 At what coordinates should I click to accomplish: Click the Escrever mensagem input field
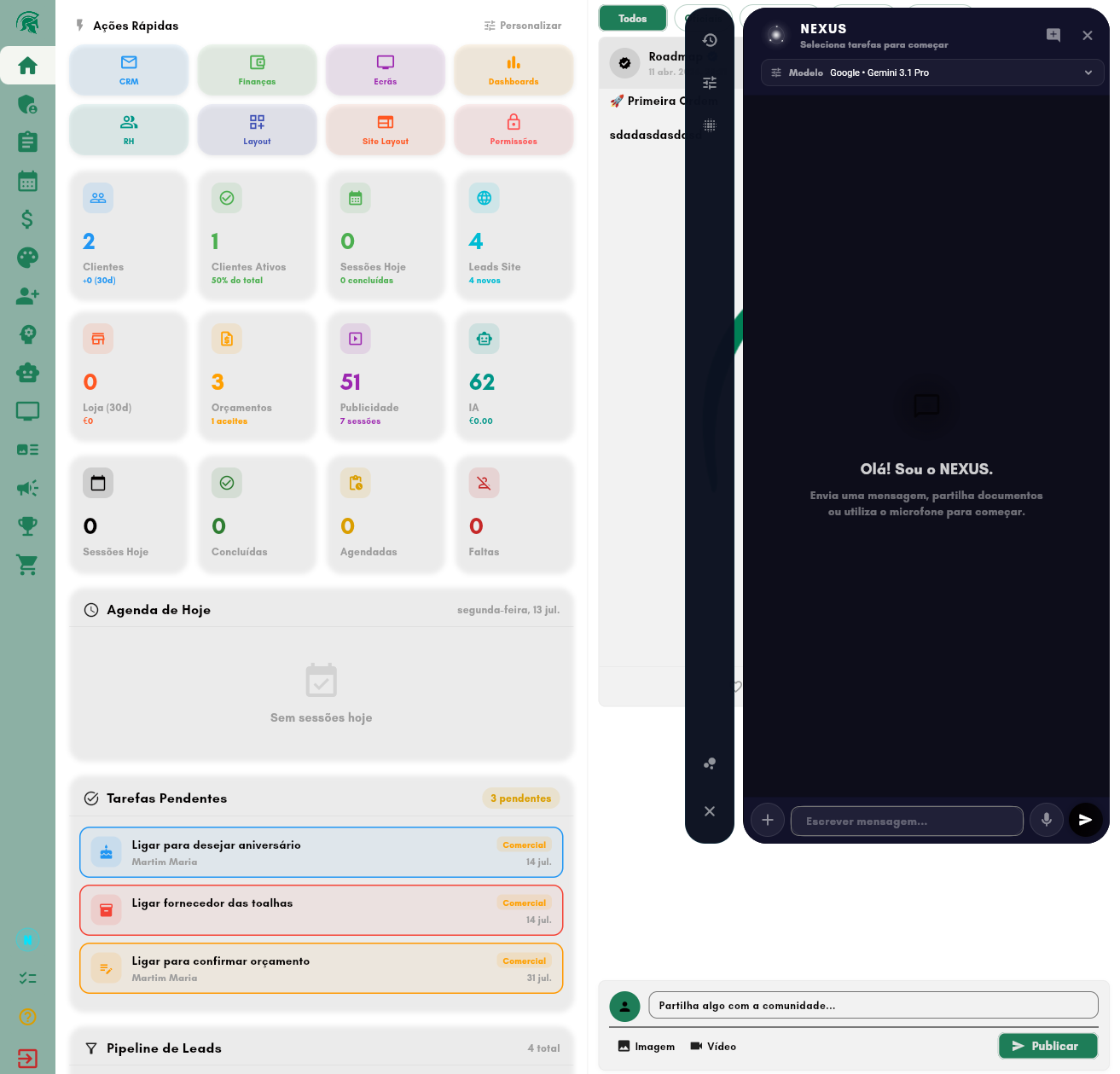(907, 821)
